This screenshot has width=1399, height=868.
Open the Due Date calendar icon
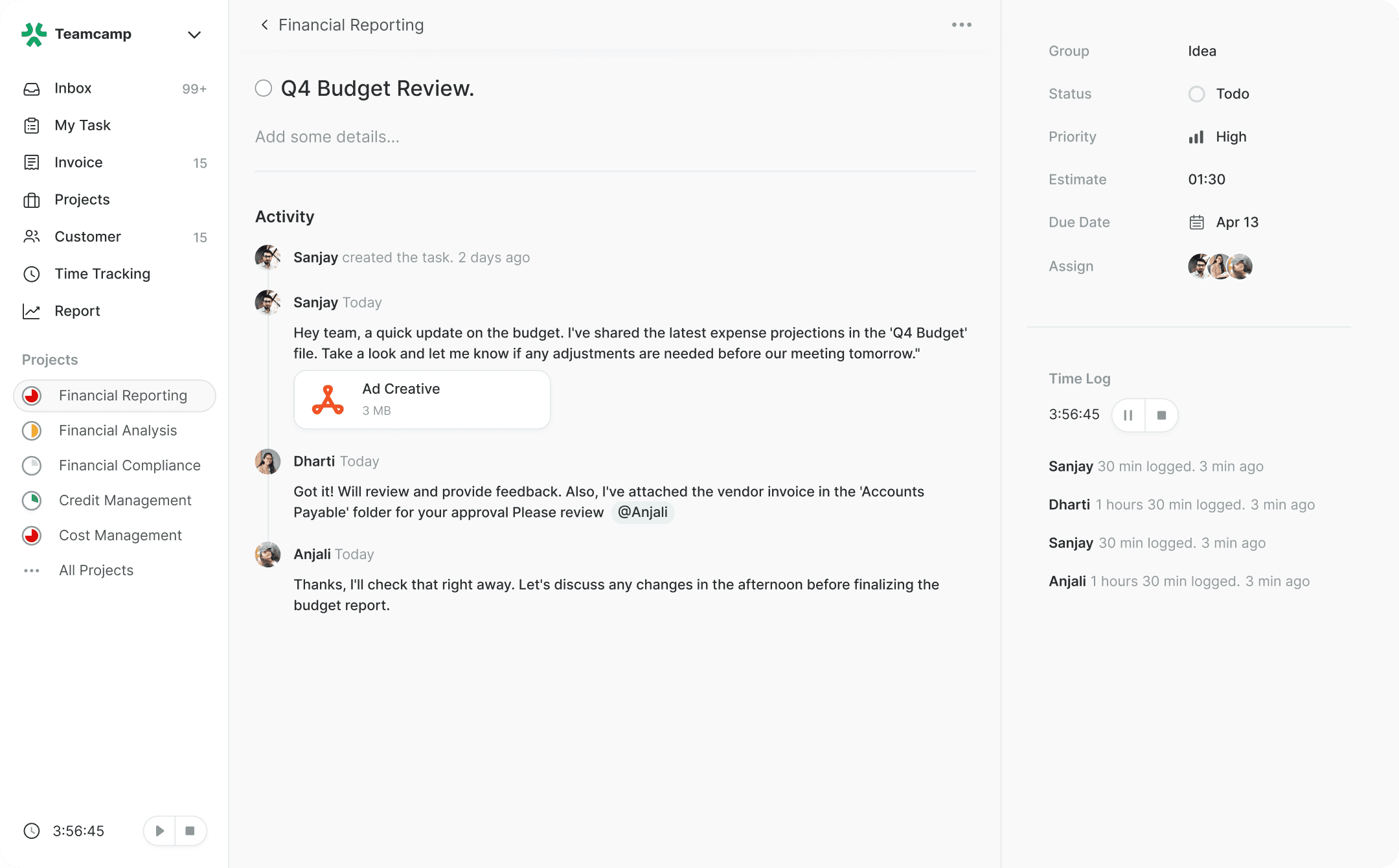click(x=1196, y=223)
